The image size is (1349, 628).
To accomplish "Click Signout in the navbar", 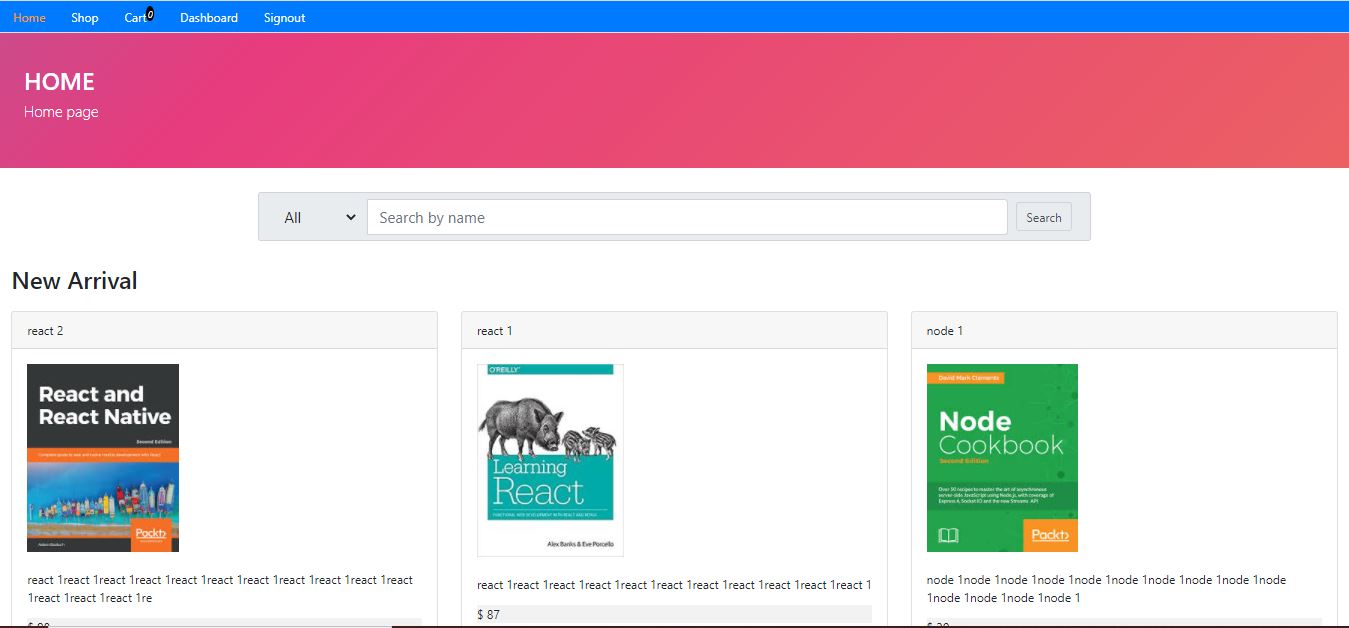I will click(x=285, y=18).
